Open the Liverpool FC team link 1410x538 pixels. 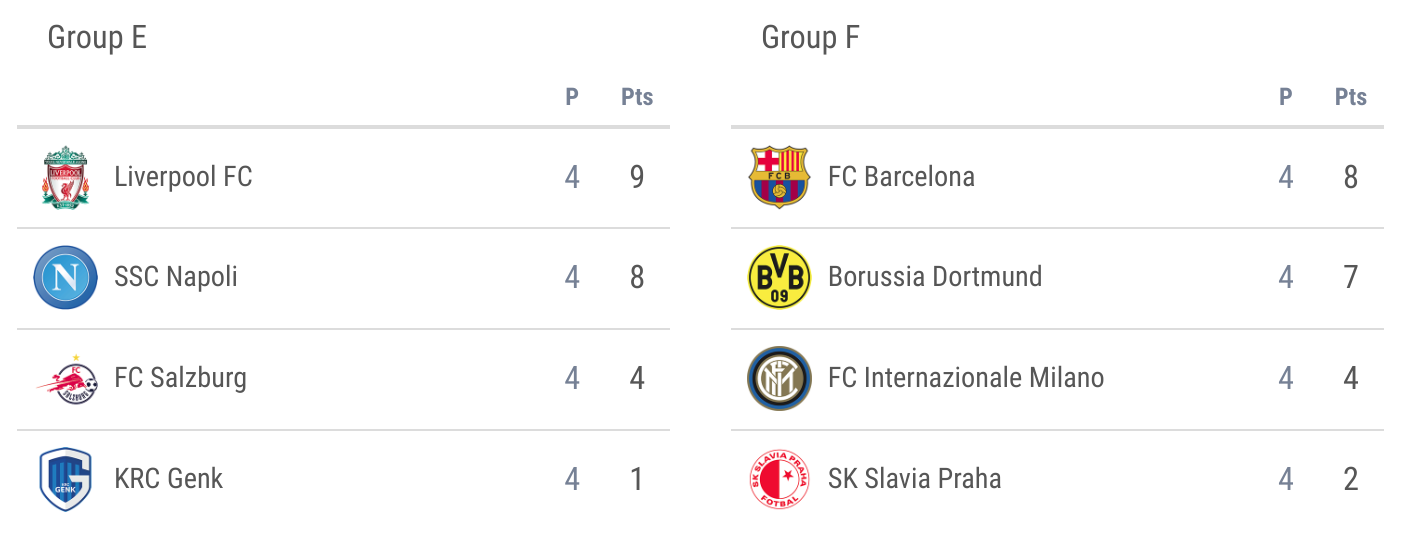pos(183,177)
